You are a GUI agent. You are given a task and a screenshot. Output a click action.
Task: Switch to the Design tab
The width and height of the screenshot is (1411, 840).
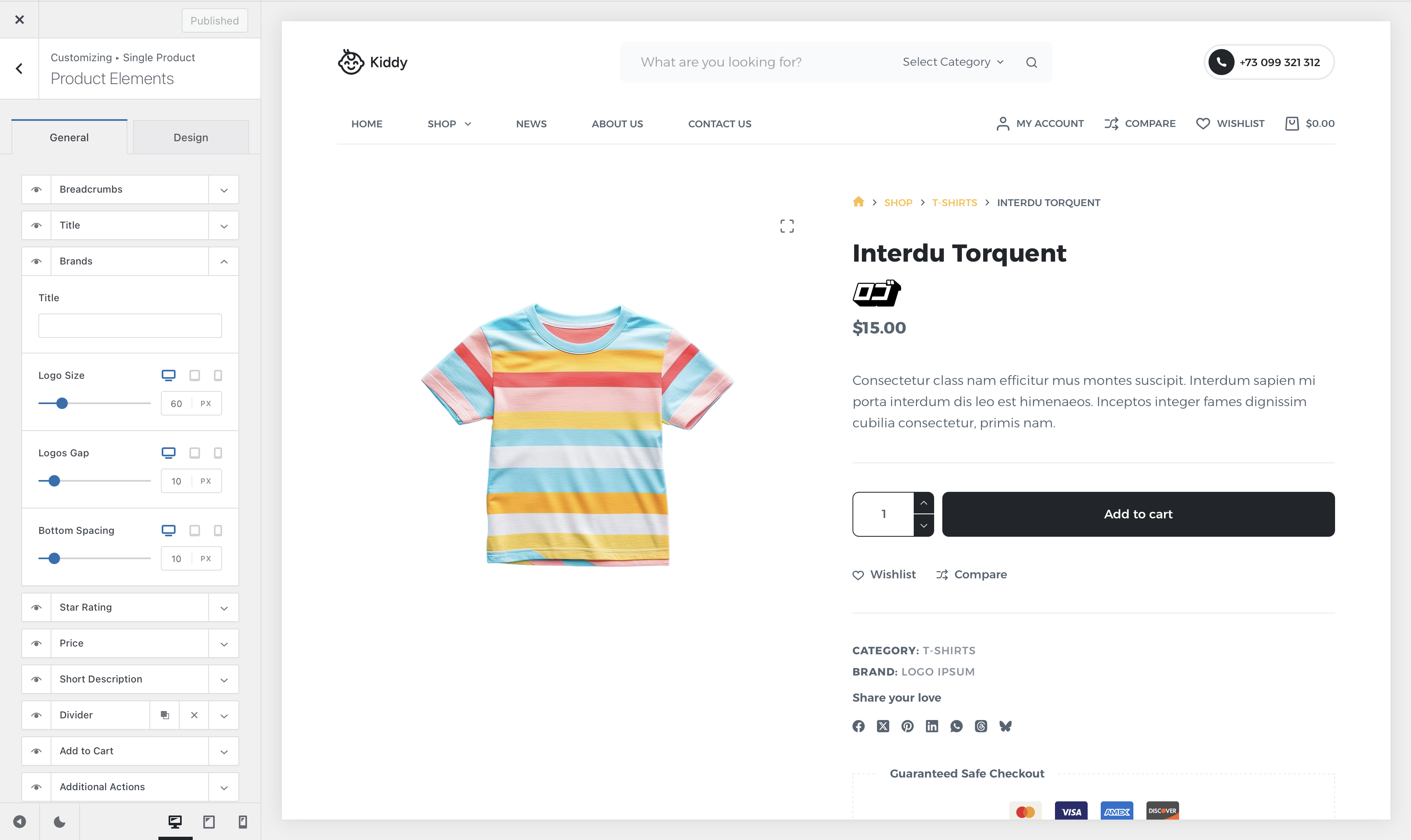(191, 137)
